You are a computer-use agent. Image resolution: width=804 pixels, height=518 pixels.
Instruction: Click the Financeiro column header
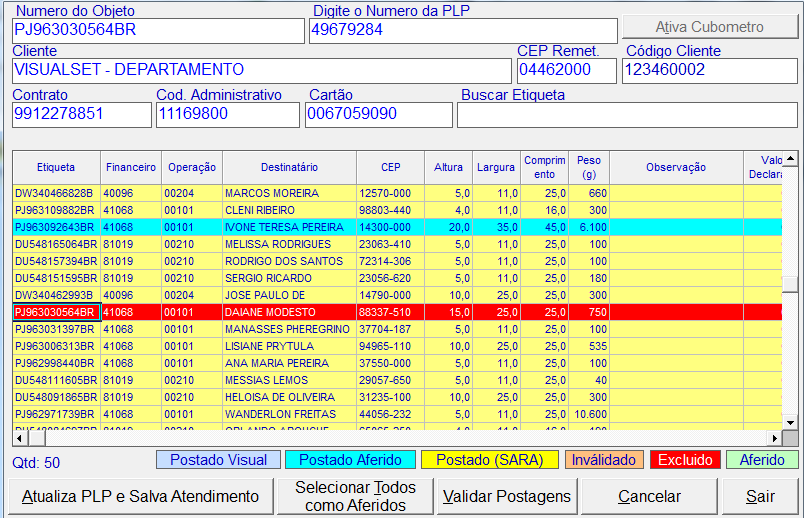point(131,168)
